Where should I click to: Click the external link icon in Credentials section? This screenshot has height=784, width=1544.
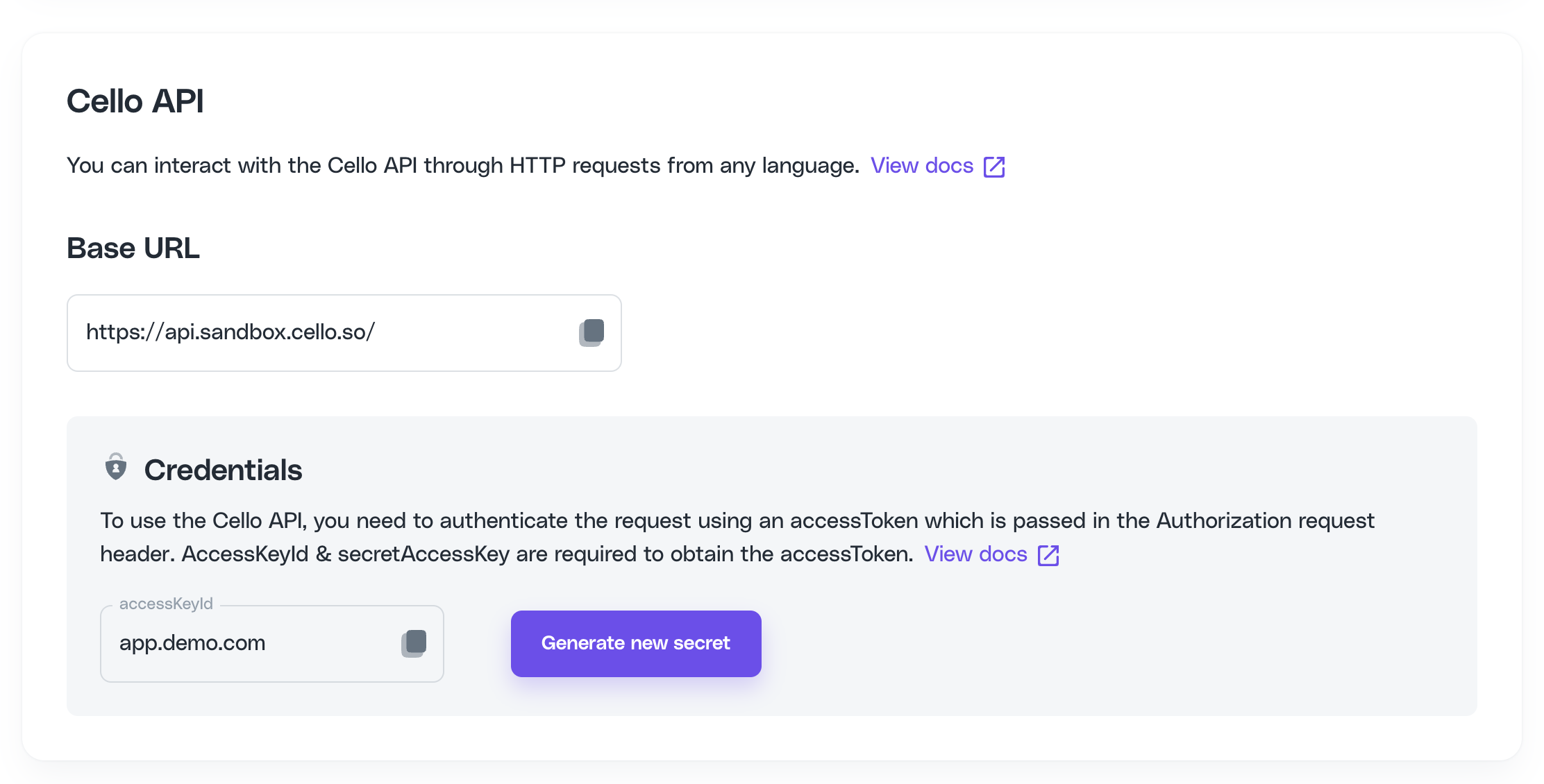(1048, 555)
